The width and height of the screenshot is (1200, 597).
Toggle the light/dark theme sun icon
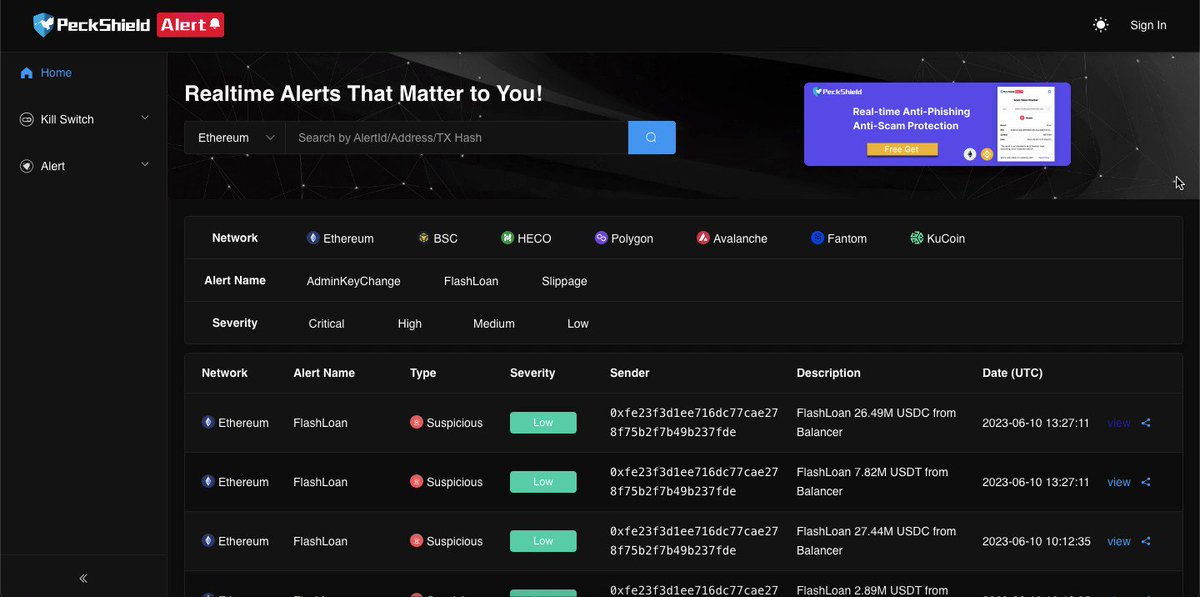[1101, 25]
